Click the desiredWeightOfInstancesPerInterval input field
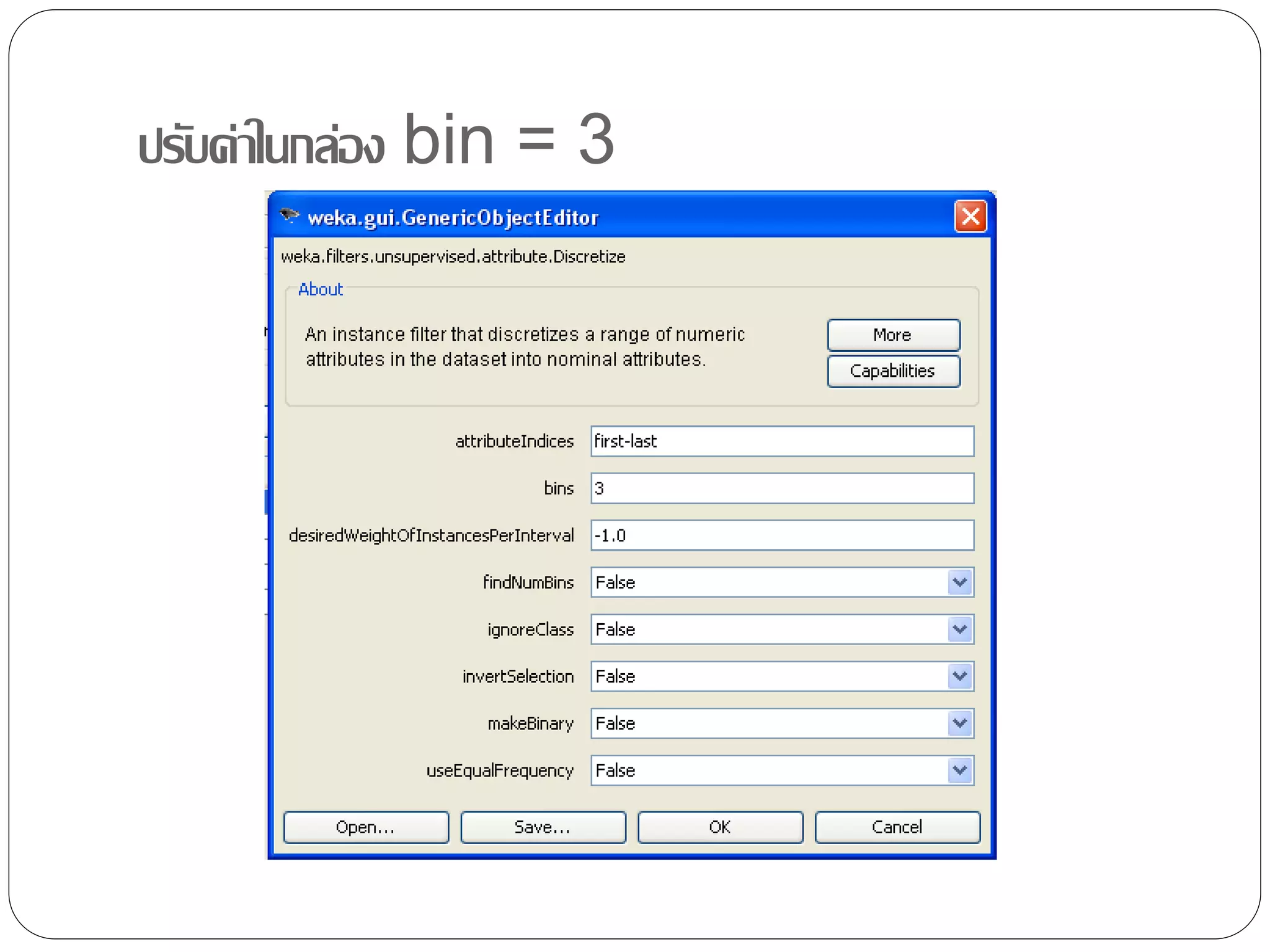This screenshot has width=1270, height=952. pyautogui.click(x=782, y=535)
